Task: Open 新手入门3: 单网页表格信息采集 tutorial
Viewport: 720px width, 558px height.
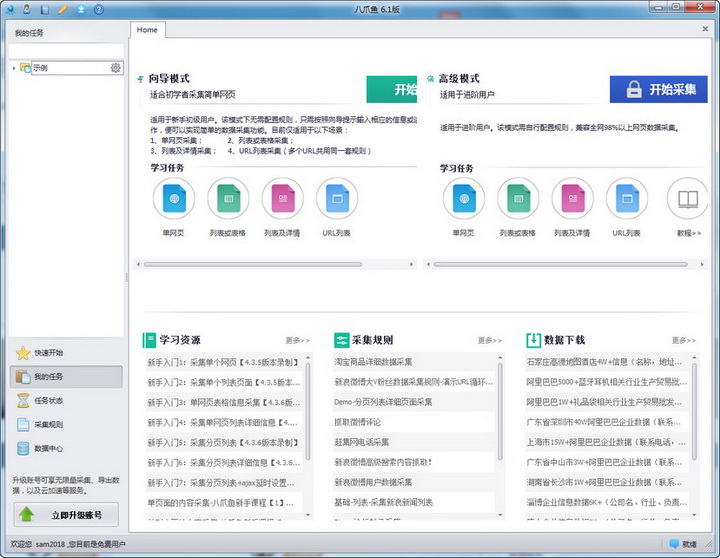Action: click(224, 403)
